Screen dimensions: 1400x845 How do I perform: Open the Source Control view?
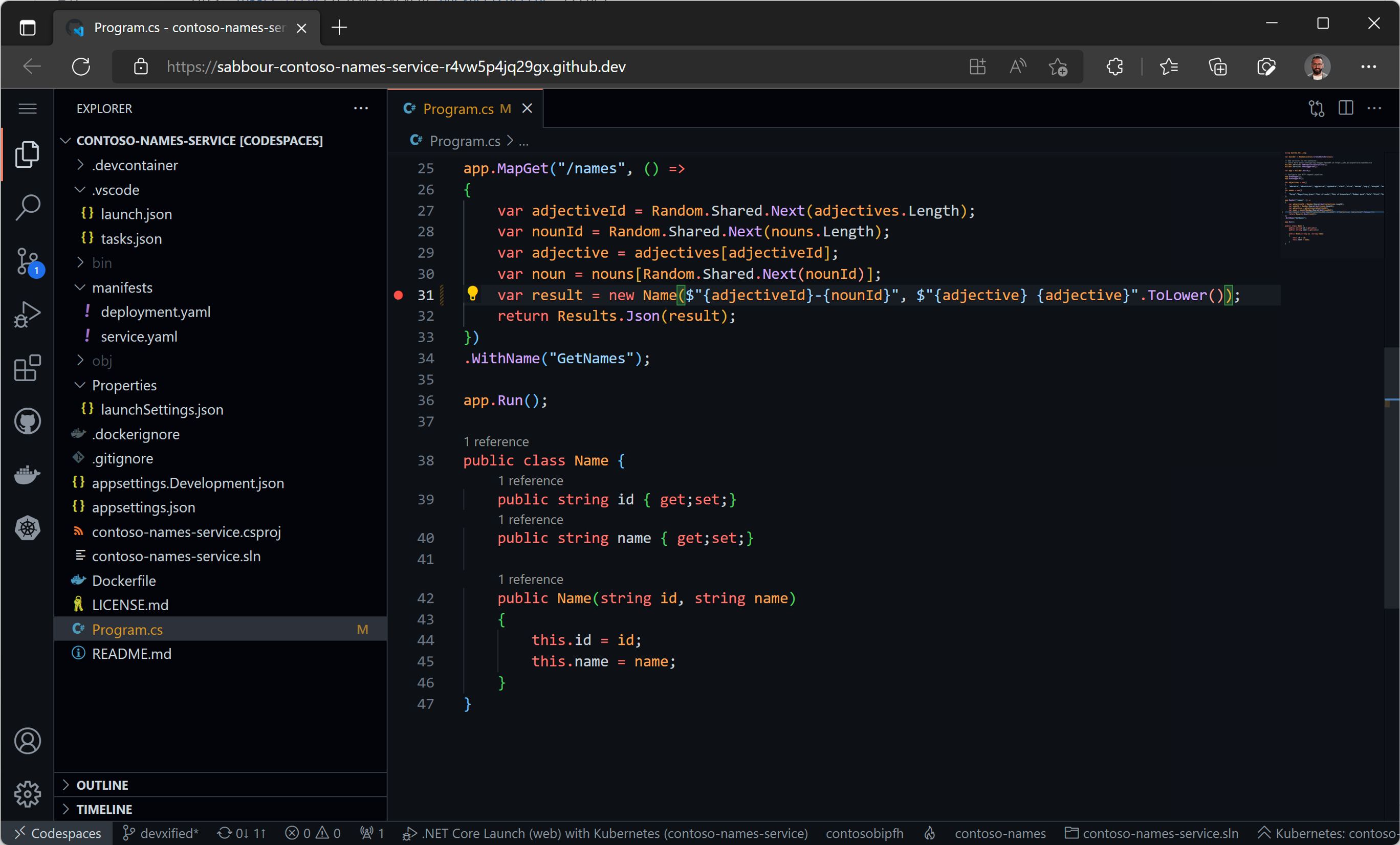(x=27, y=261)
